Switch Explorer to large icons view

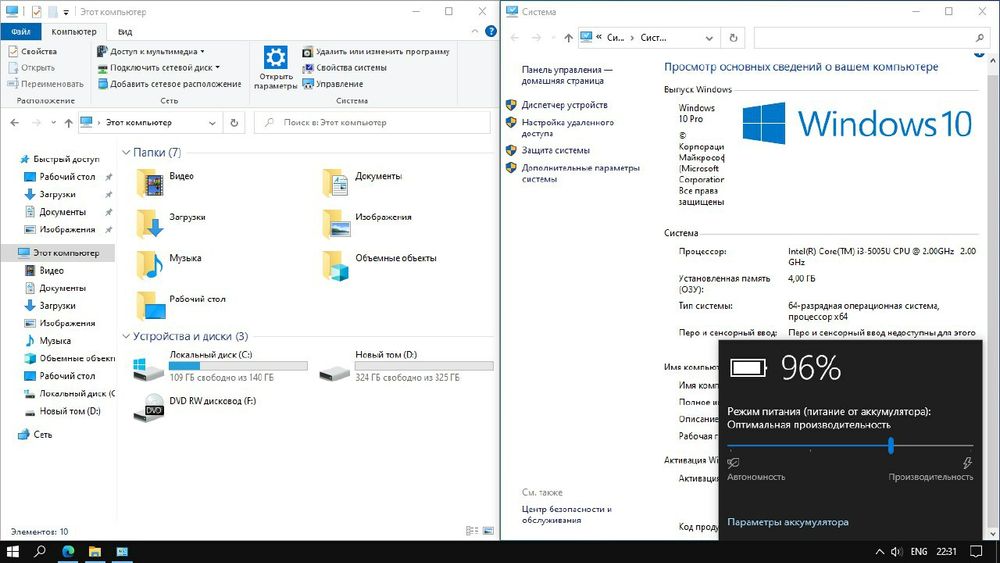click(489, 530)
